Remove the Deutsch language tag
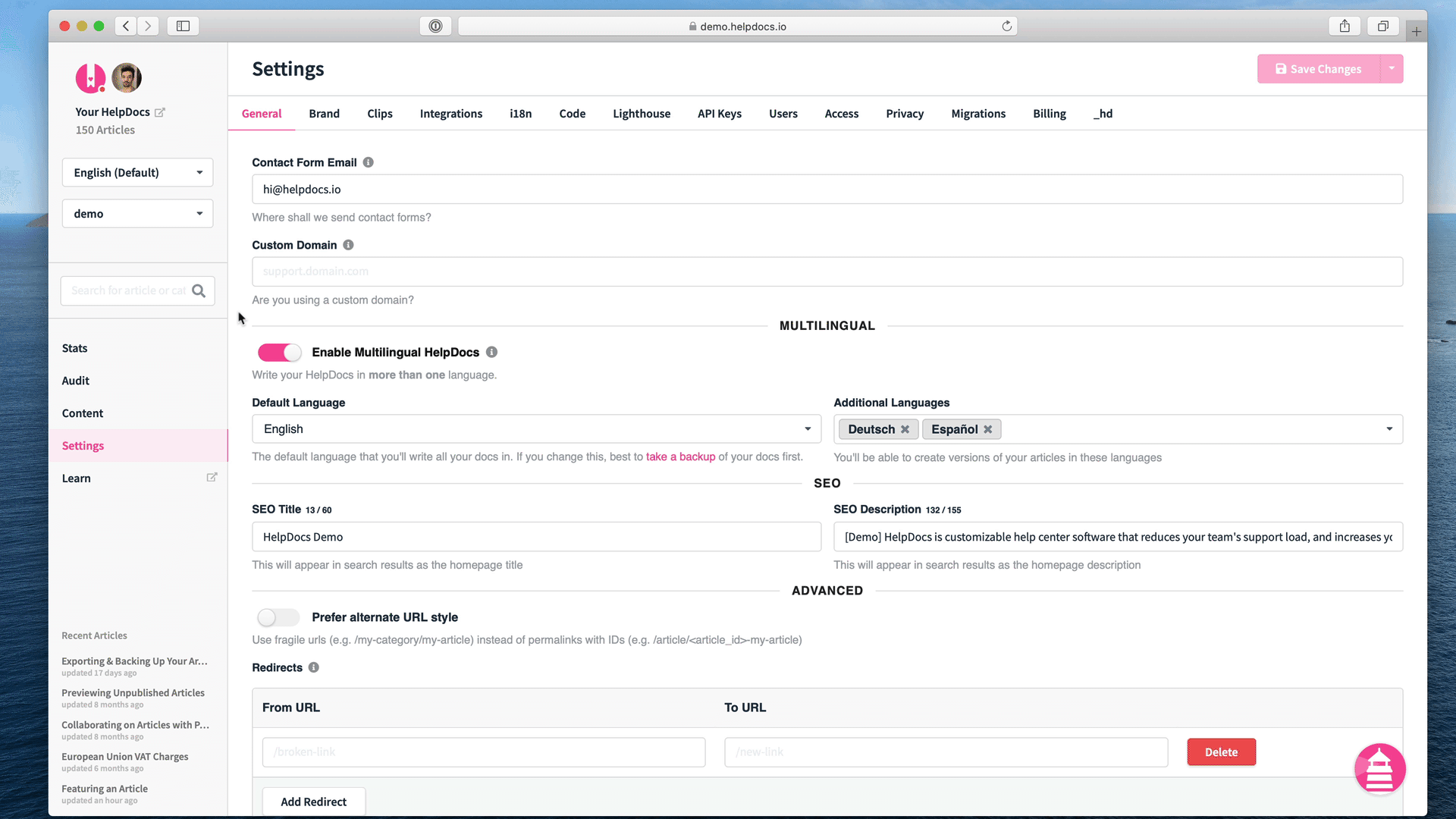Screen dimensions: 1456x819 point(905,429)
